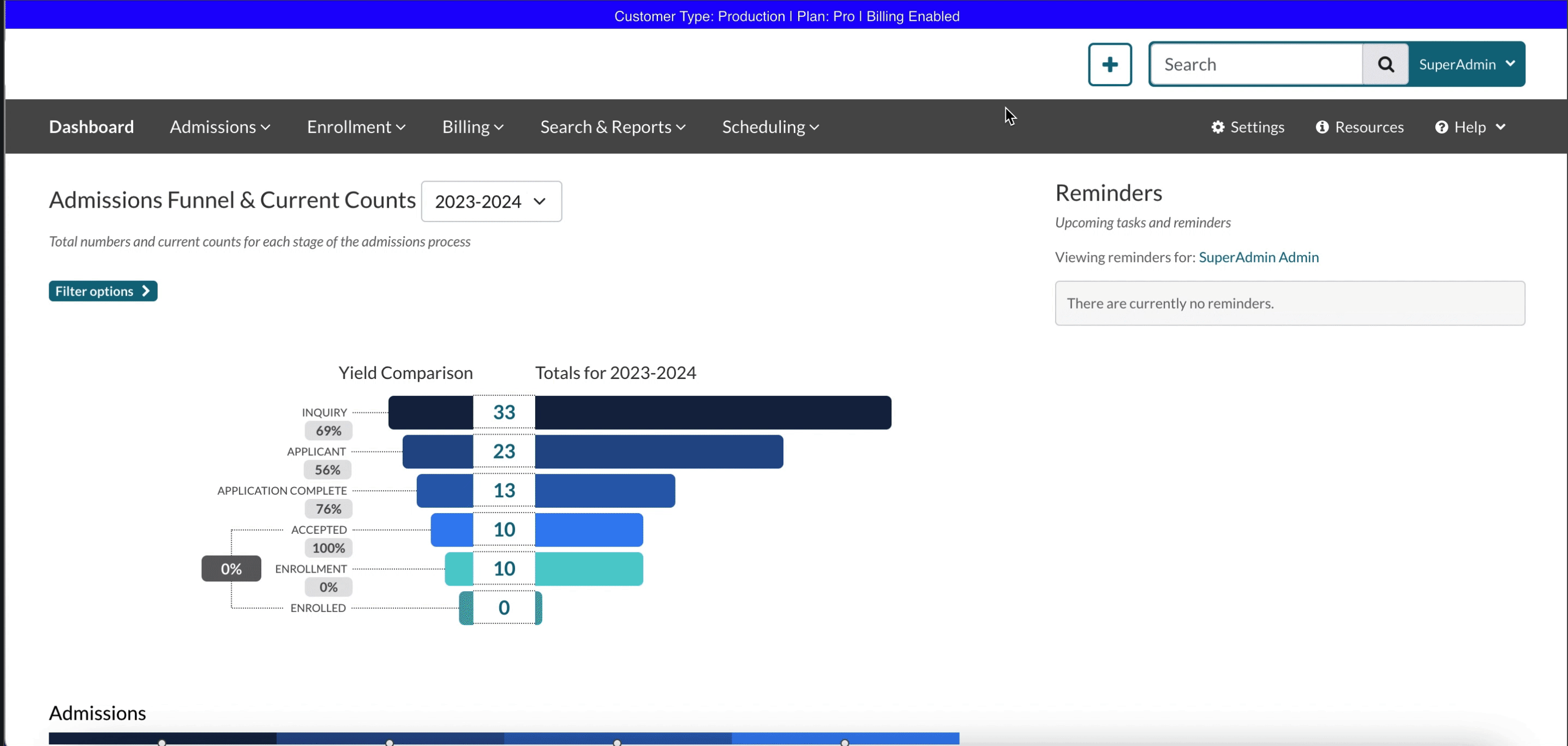Expand the SuperAdmin user dropdown
This screenshot has width=1568, height=746.
tap(1466, 64)
